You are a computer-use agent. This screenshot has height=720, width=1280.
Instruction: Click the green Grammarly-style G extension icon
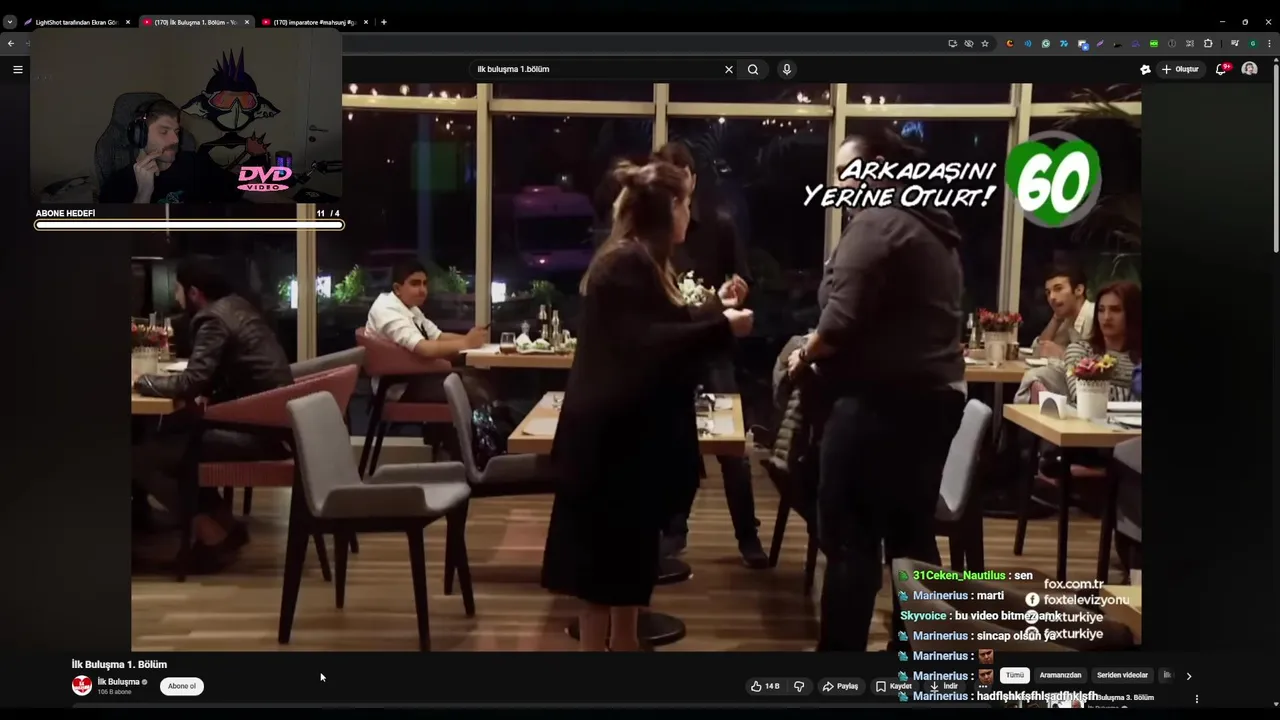[1046, 43]
